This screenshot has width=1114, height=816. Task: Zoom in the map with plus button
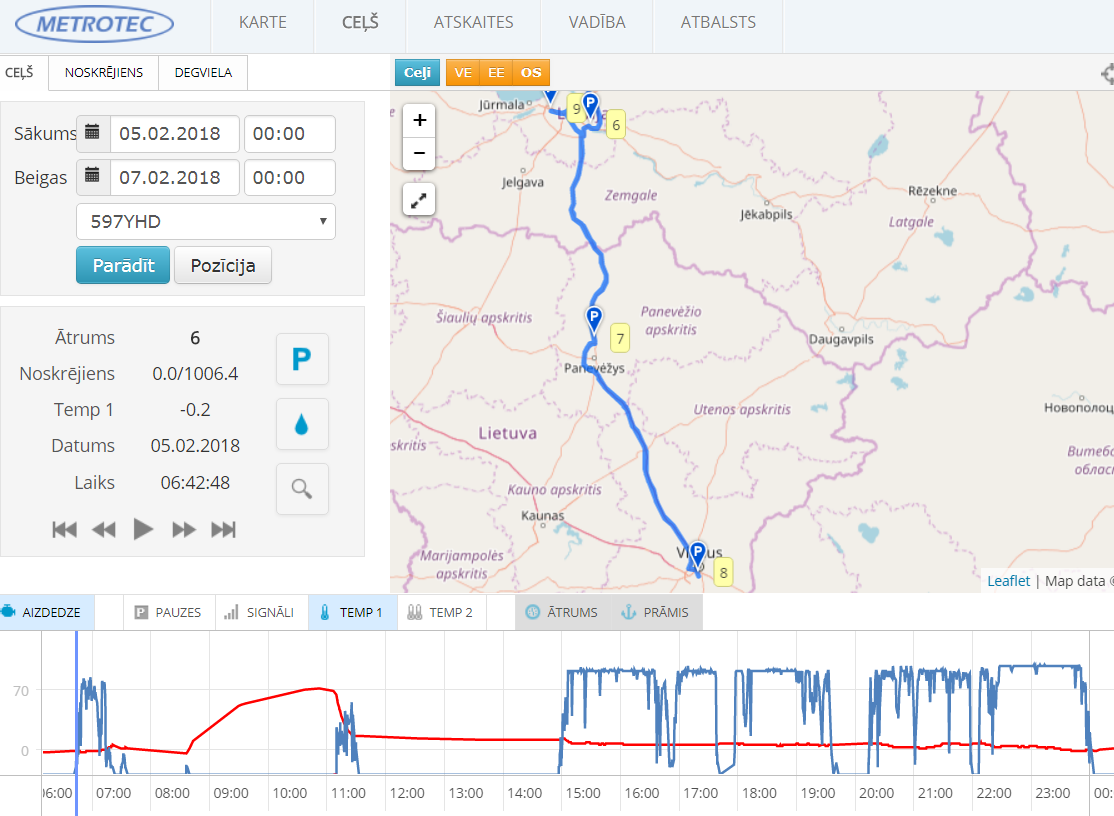pyautogui.click(x=419, y=120)
